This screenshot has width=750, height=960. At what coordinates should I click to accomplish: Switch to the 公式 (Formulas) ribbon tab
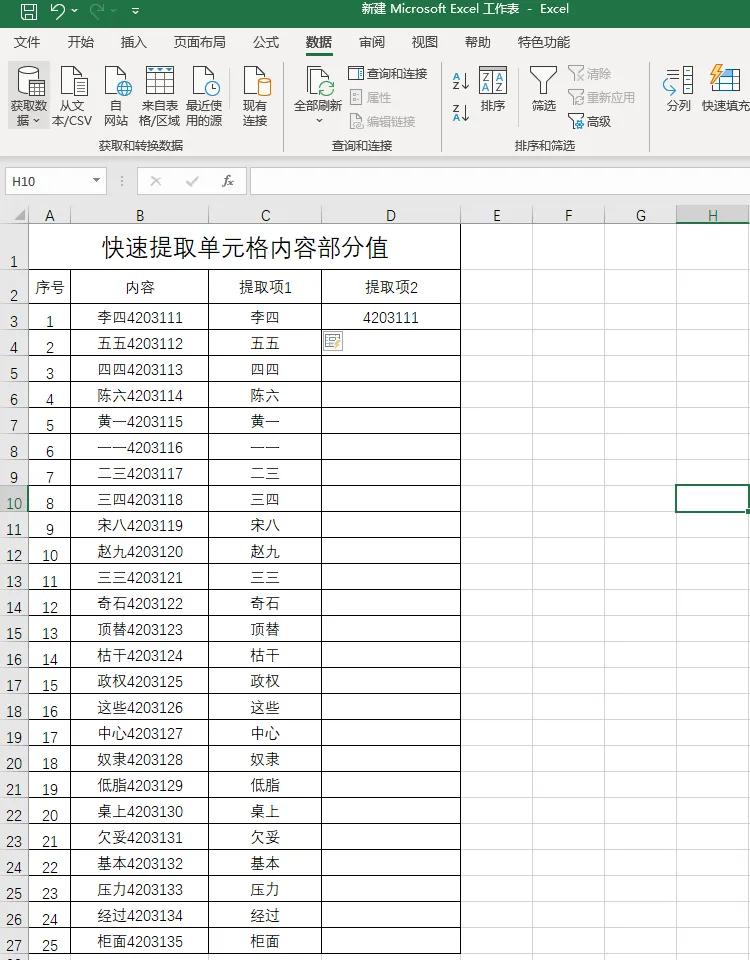pyautogui.click(x=266, y=42)
